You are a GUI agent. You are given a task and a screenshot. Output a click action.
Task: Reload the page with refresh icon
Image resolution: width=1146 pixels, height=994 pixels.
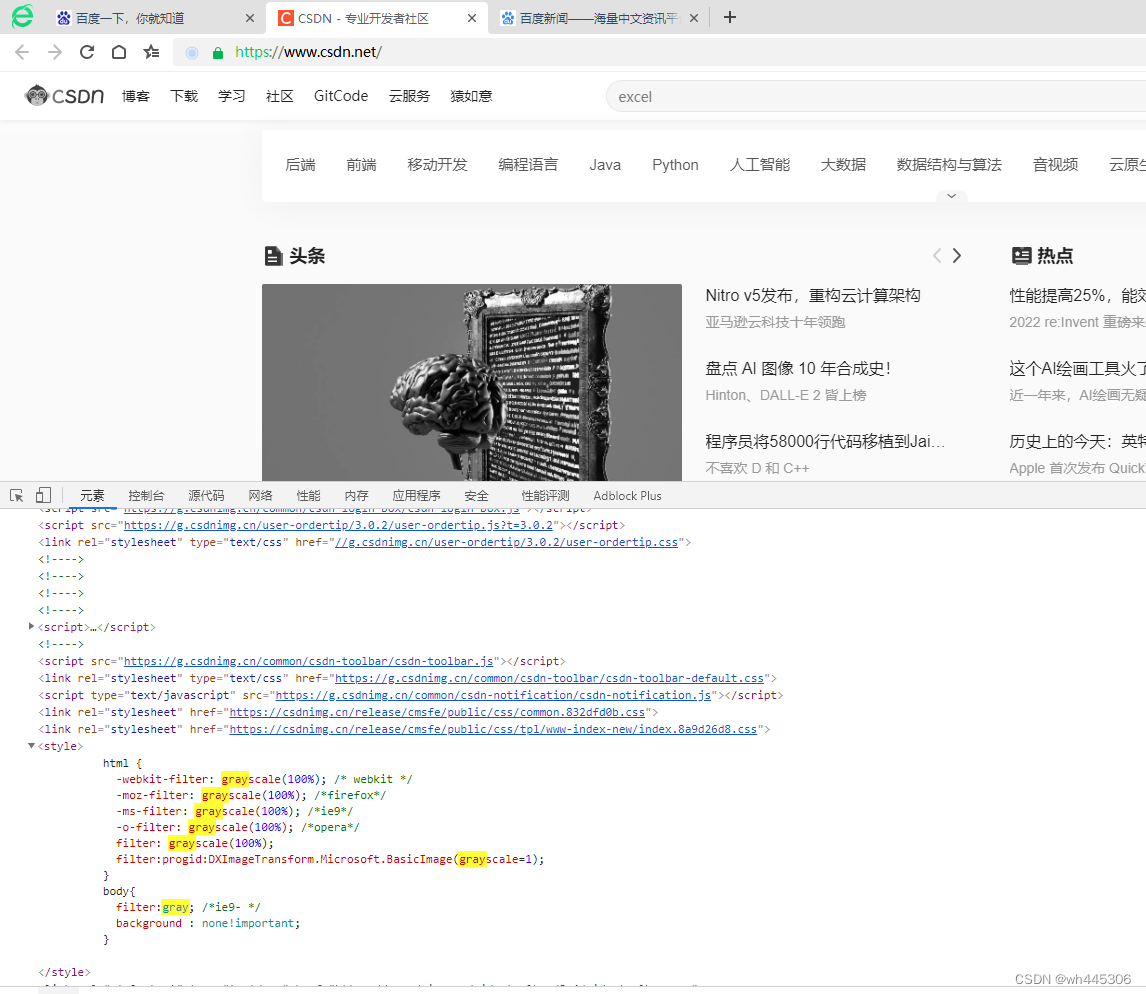click(87, 52)
